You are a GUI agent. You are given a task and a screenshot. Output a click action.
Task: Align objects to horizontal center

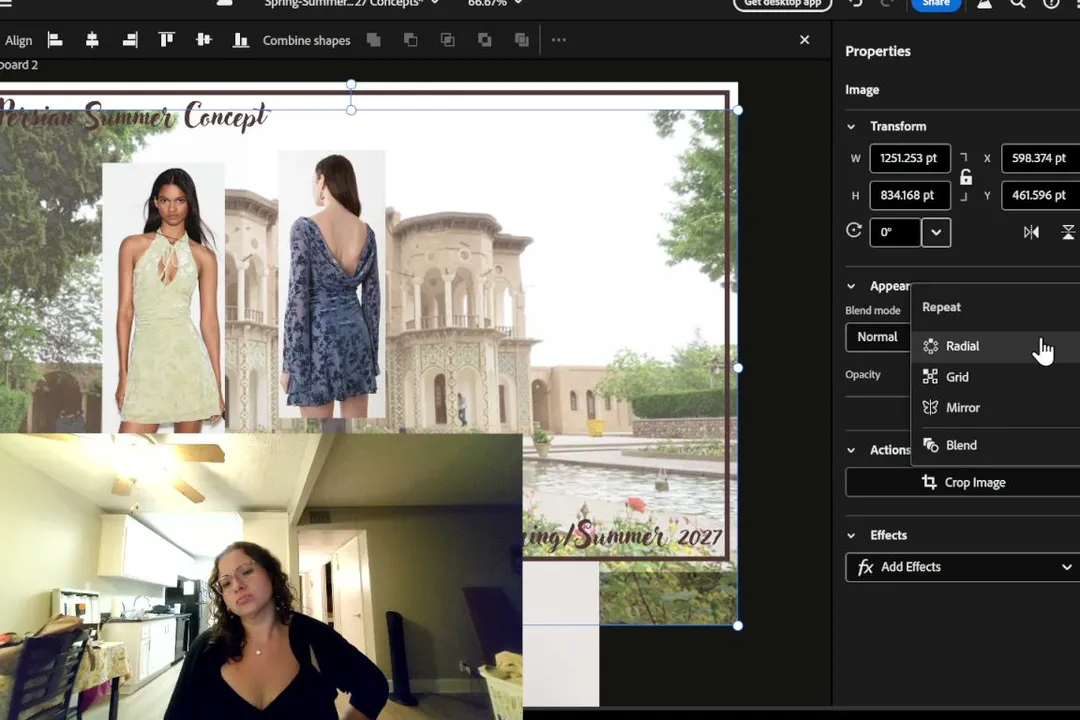coord(92,41)
